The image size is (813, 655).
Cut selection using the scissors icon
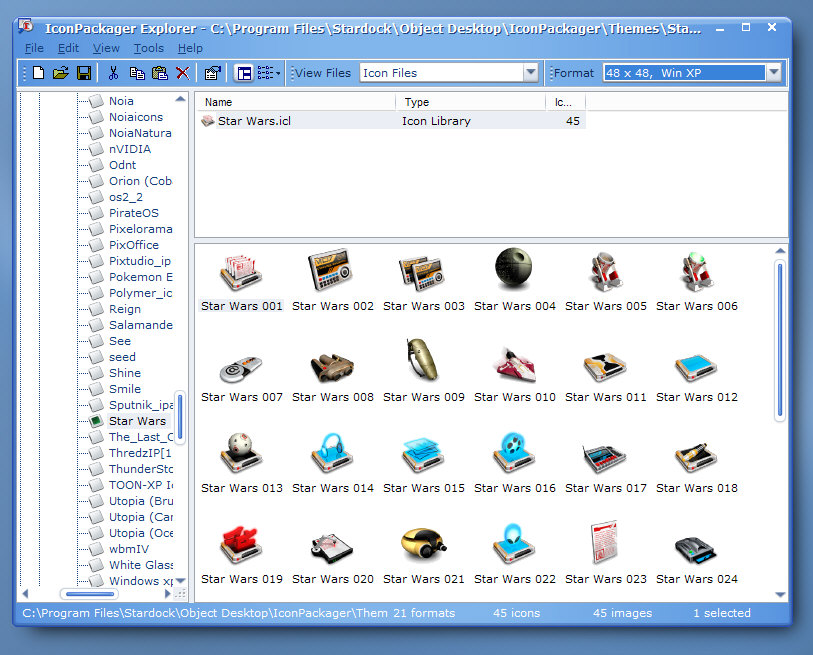(x=114, y=73)
